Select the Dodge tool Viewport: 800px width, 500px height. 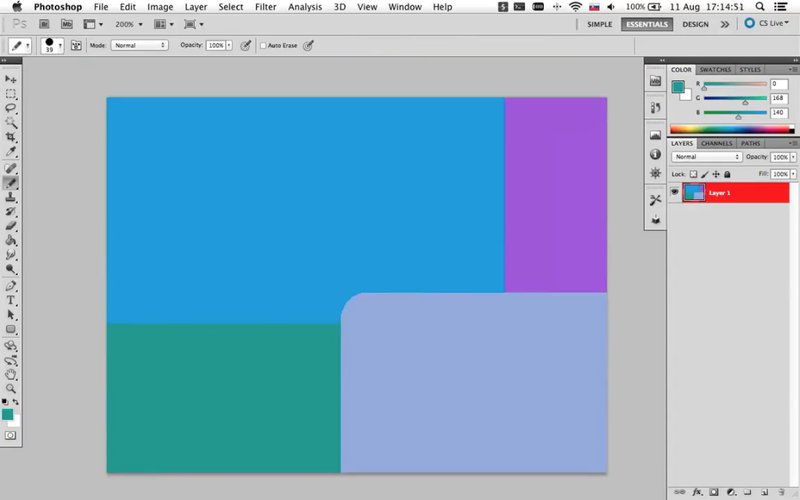tap(11, 269)
